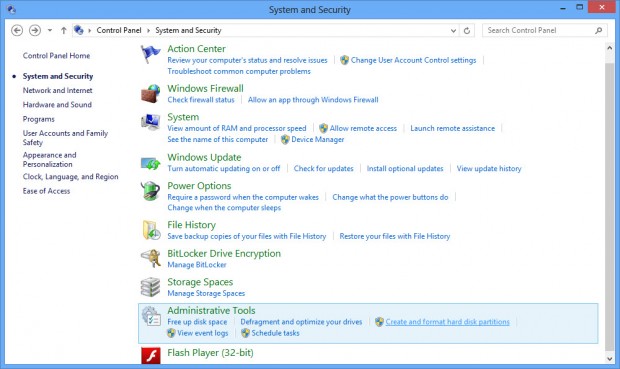Click the Action Center flag icon

[x=151, y=54]
